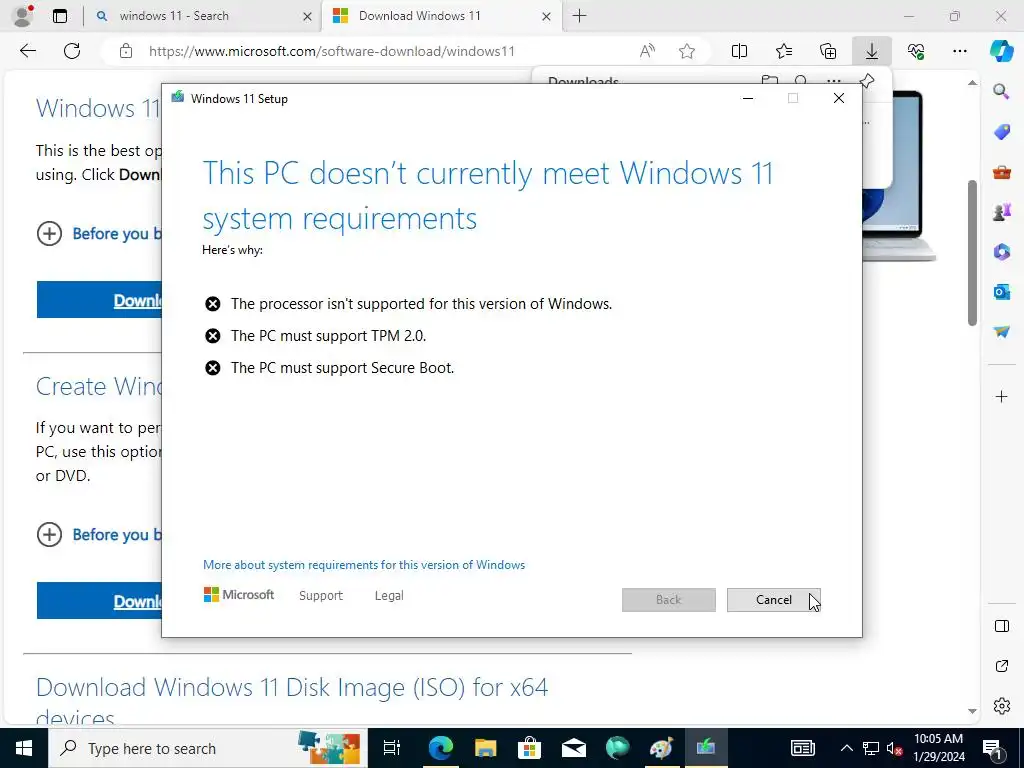Open Shopping tag icon in sidebar
1024x768 pixels.
[x=1001, y=131]
